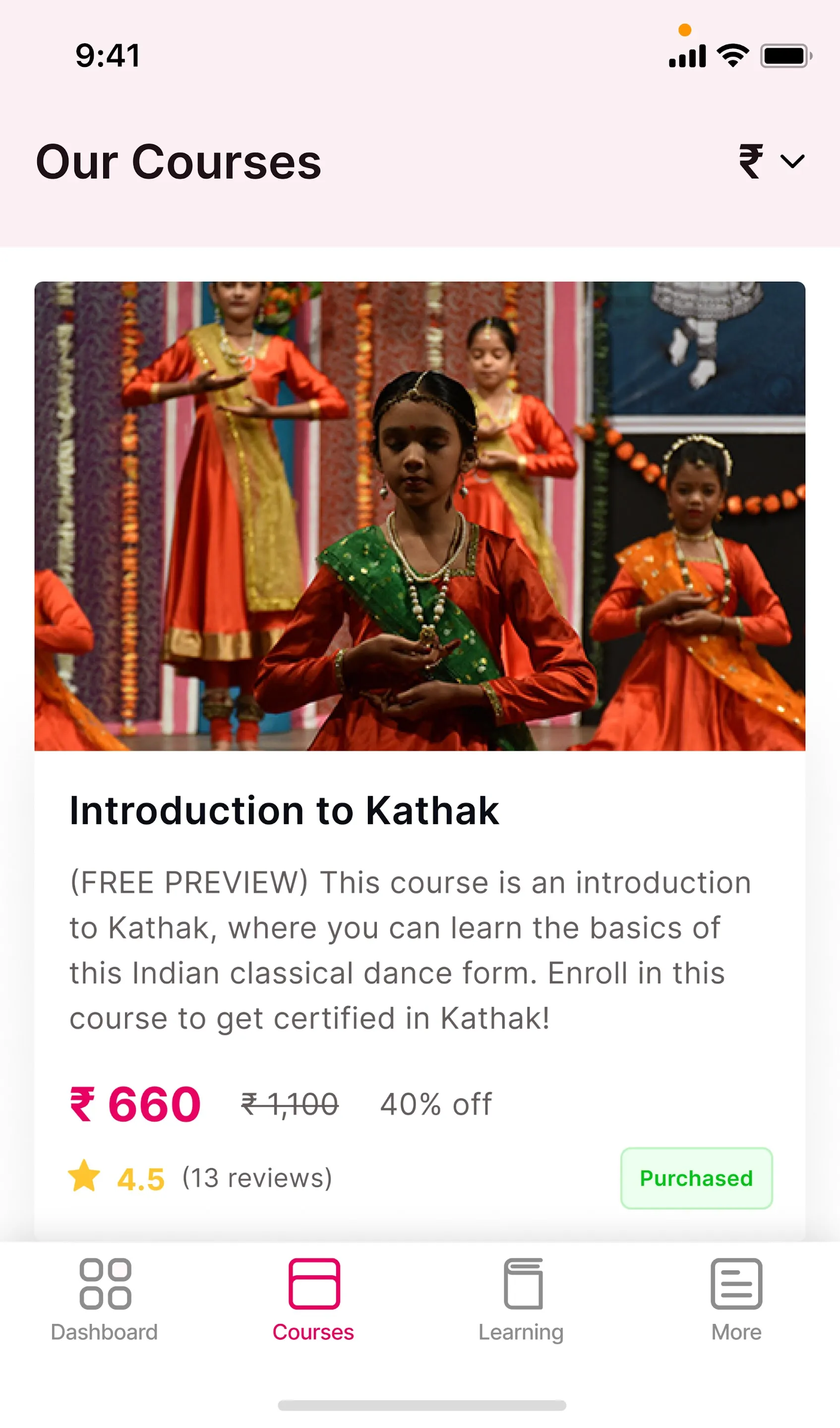Switch to the Dashboard tab label

tap(104, 1332)
